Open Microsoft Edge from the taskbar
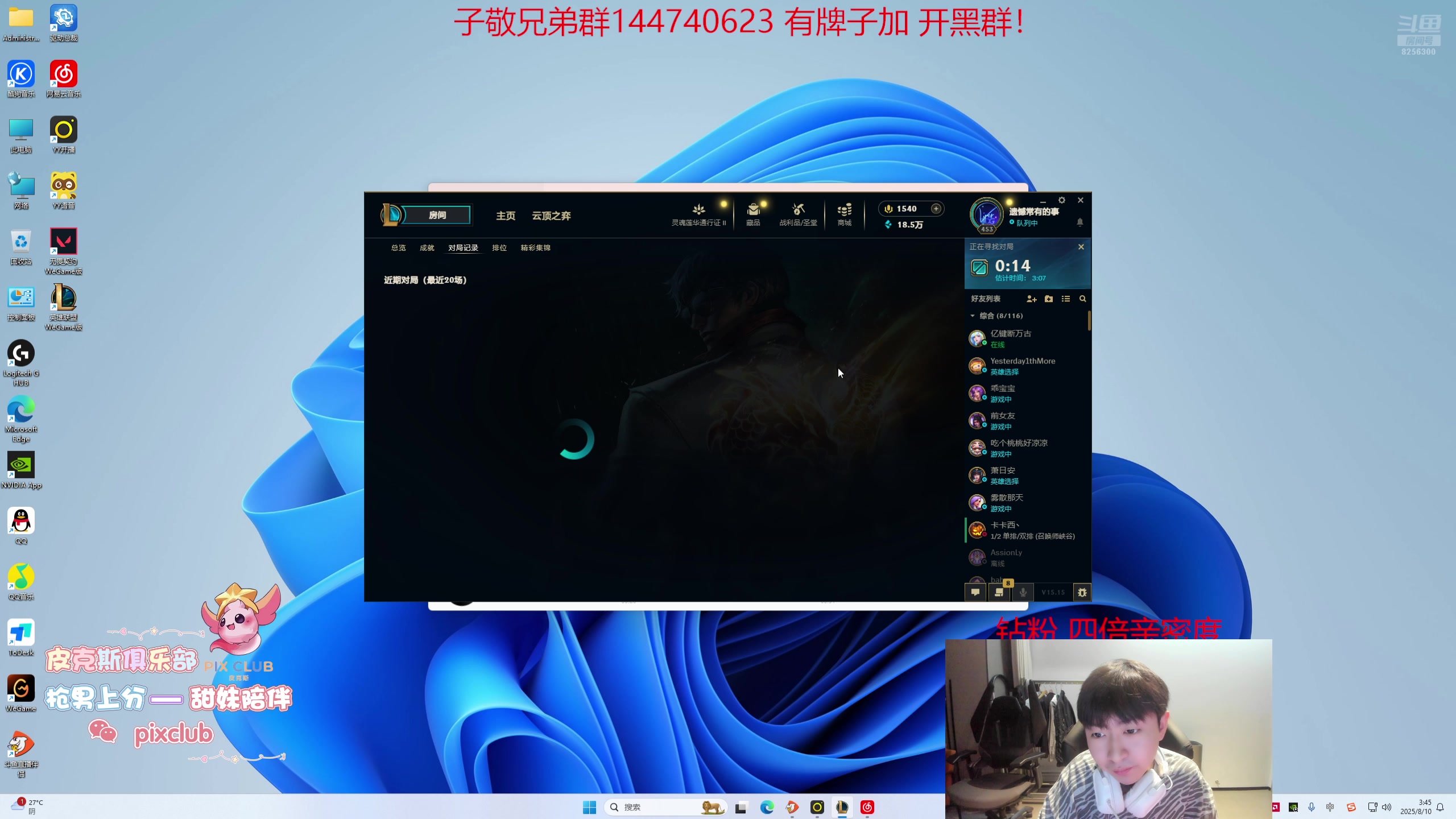1456x819 pixels. point(767,807)
